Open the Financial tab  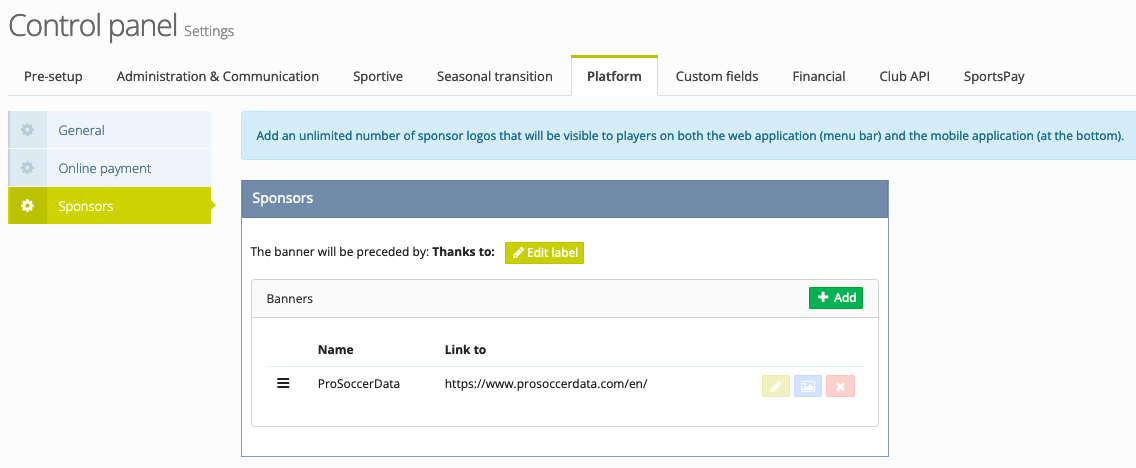point(819,76)
